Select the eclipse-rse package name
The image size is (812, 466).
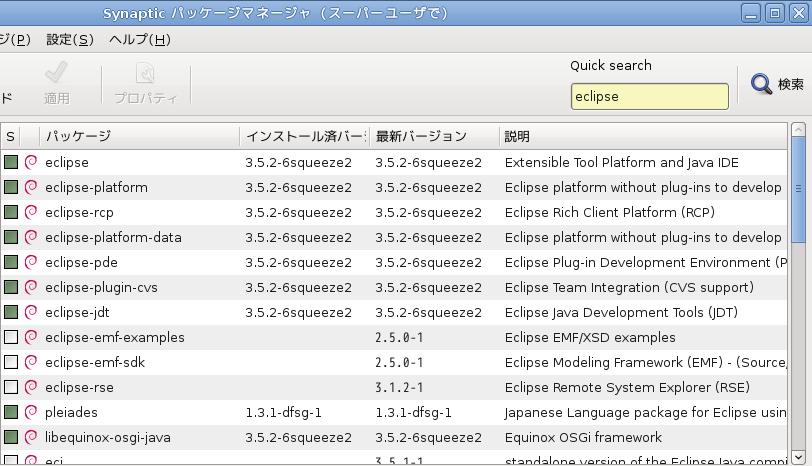click(79, 387)
